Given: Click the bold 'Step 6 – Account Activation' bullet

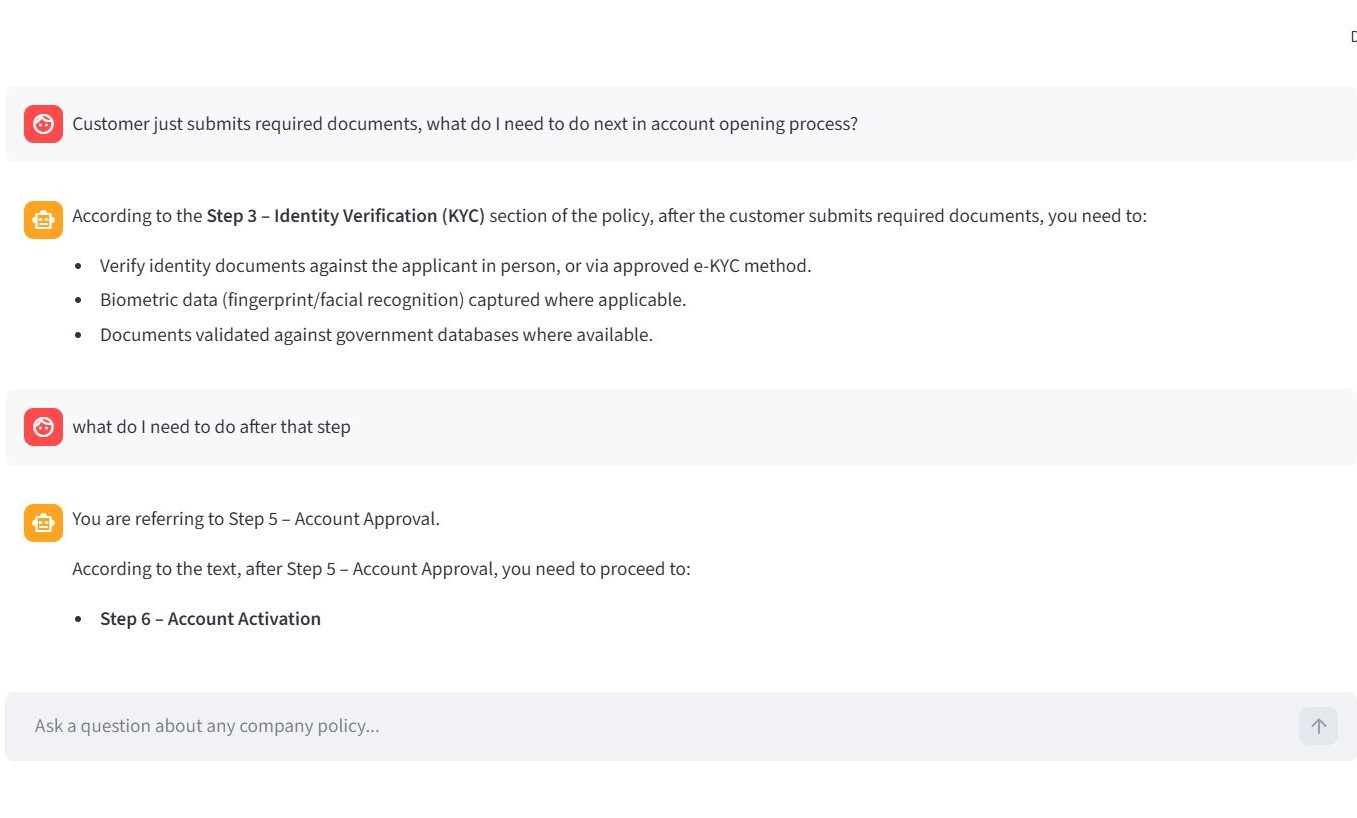Looking at the screenshot, I should 210,619.
